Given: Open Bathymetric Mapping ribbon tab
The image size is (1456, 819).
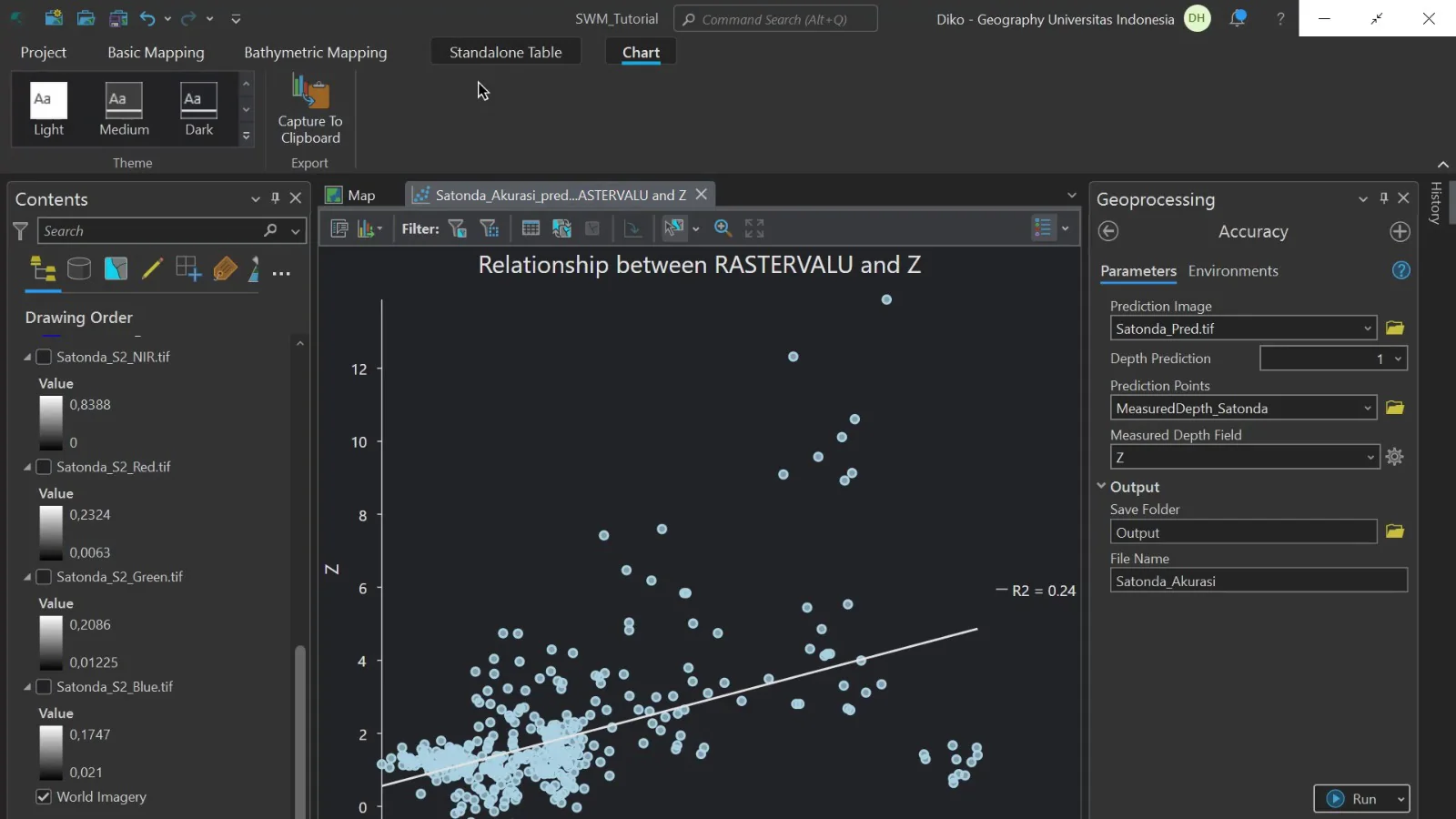Looking at the screenshot, I should pyautogui.click(x=316, y=53).
